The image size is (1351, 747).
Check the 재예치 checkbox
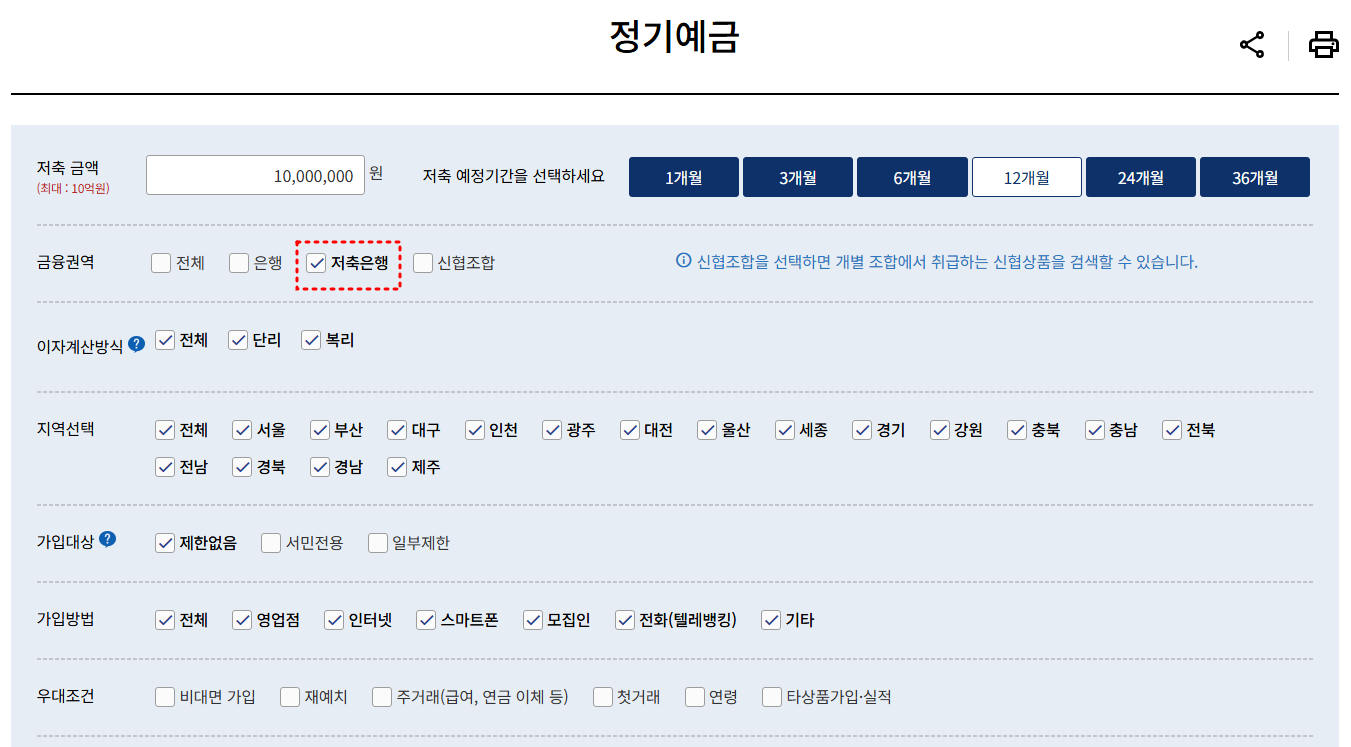(290, 697)
